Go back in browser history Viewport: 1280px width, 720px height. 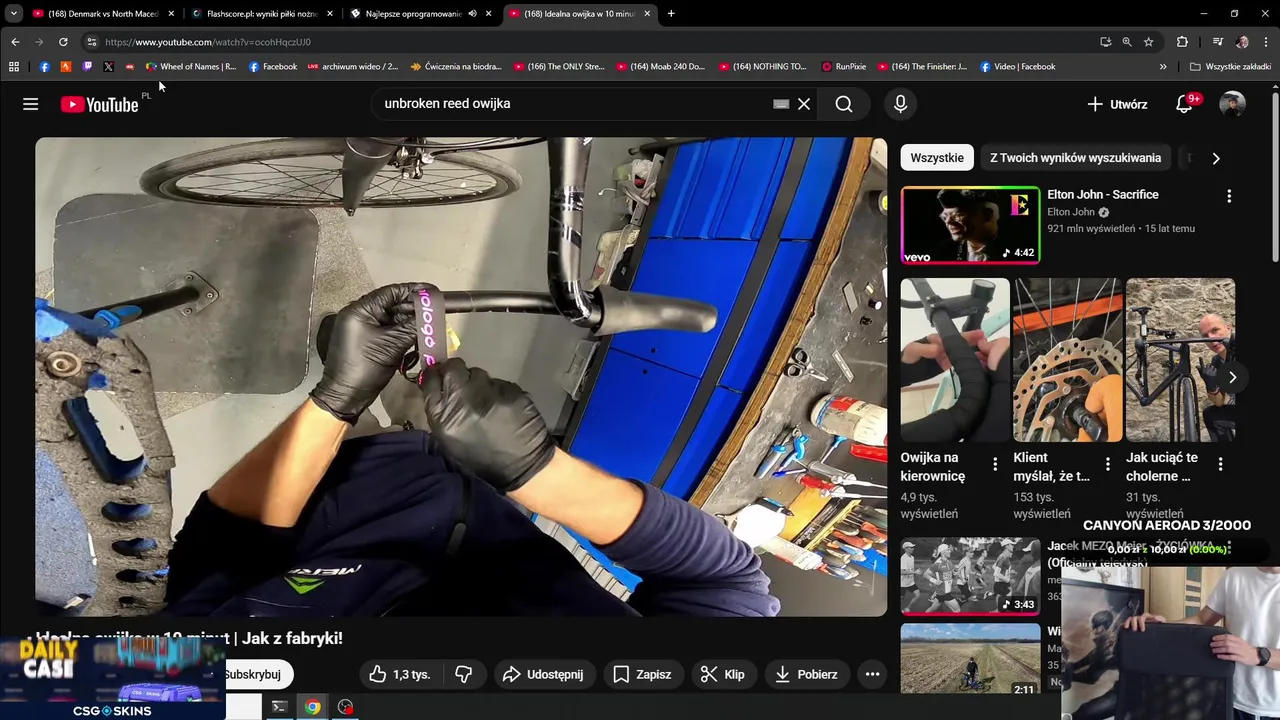[x=15, y=42]
